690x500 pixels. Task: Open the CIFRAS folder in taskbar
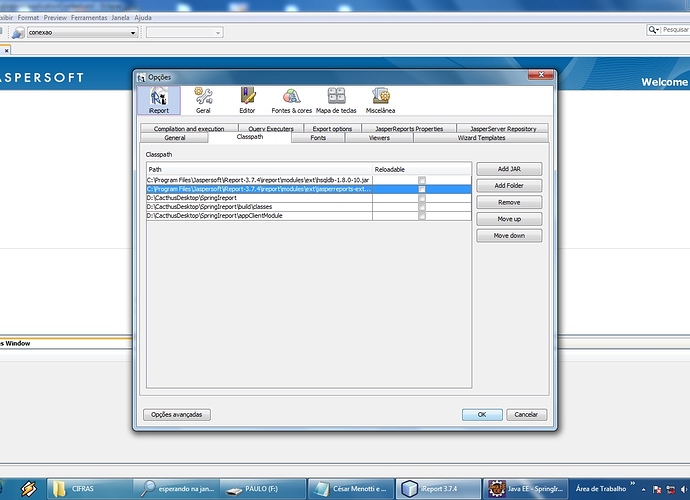coord(89,489)
